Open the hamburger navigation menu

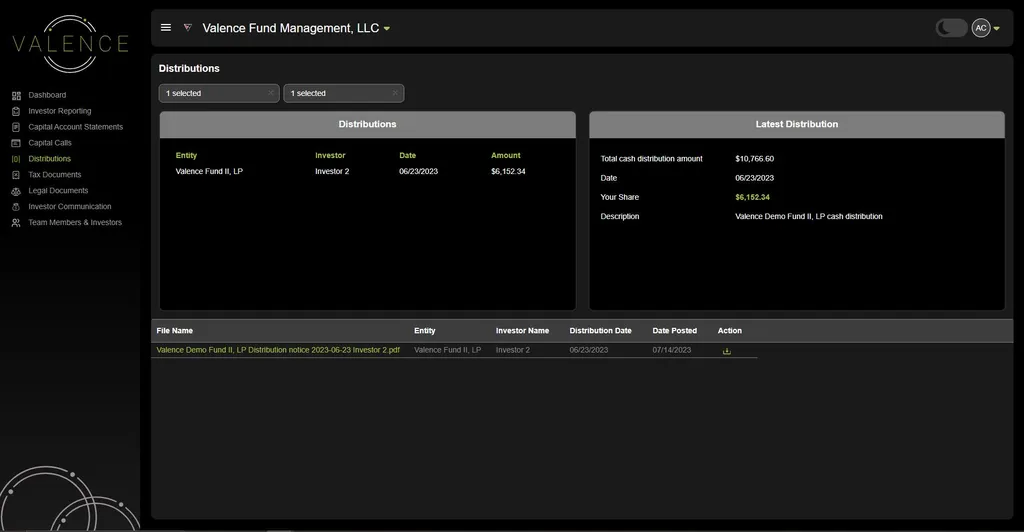tap(166, 28)
